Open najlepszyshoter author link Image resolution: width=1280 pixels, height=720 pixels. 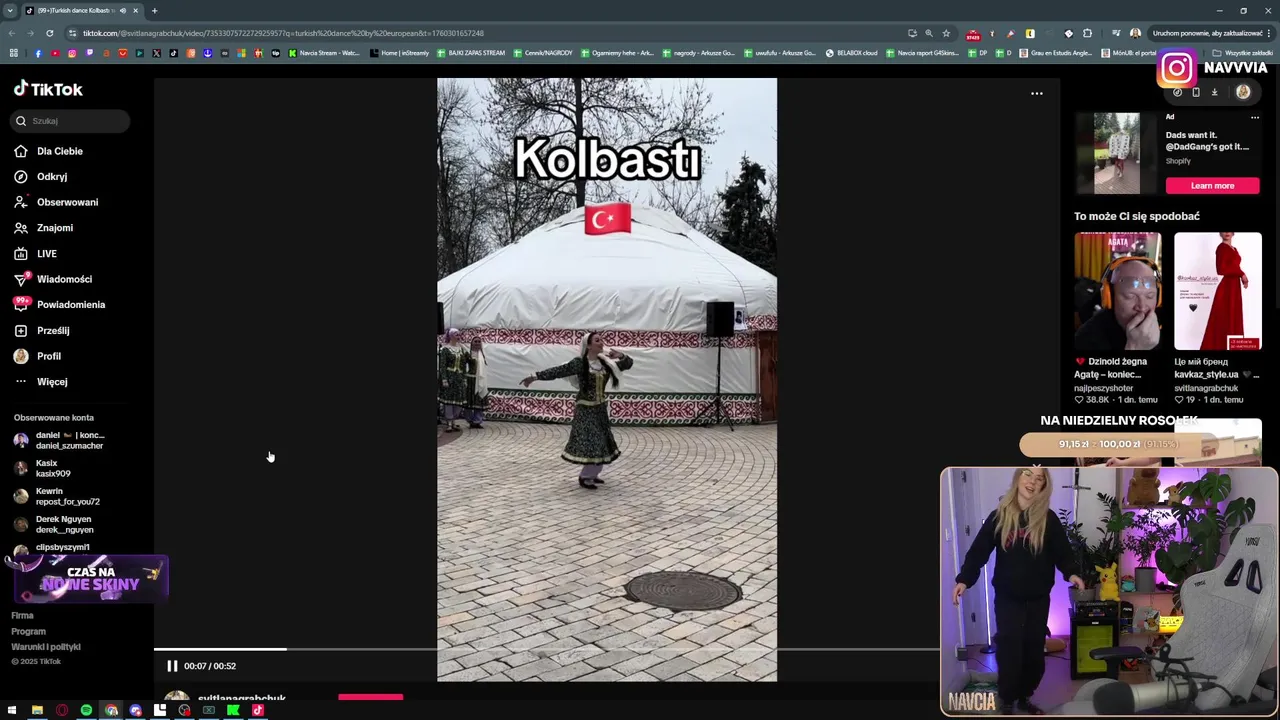pos(1104,388)
